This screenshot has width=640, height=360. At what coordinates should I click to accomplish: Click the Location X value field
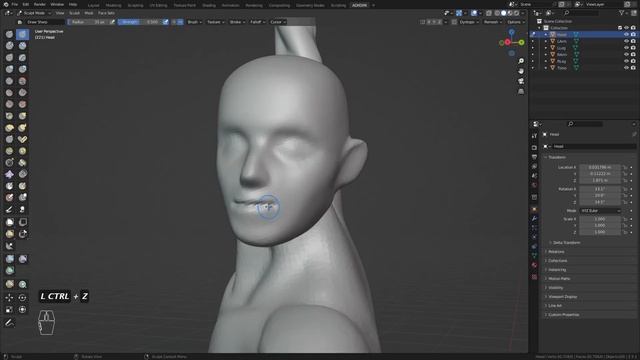[600, 167]
